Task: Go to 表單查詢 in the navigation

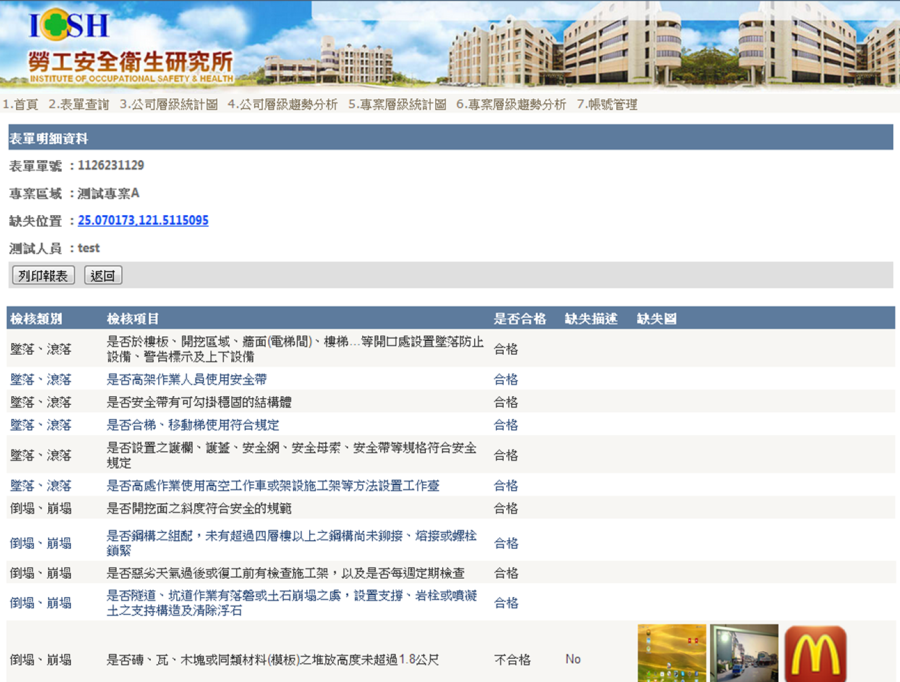Action: 79,104
